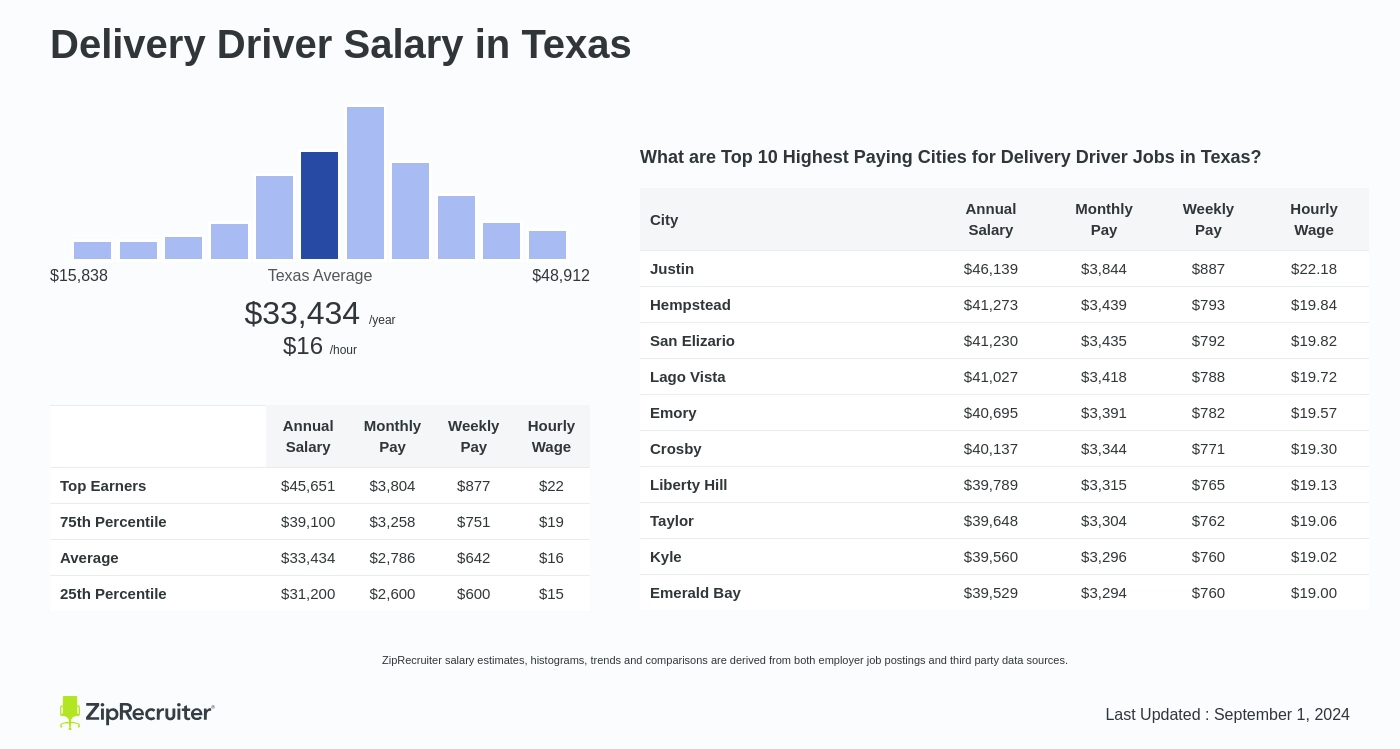This screenshot has height=749, width=1400.
Task: Click the Delivery Driver Salary in Texas heading
Action: coord(341,44)
